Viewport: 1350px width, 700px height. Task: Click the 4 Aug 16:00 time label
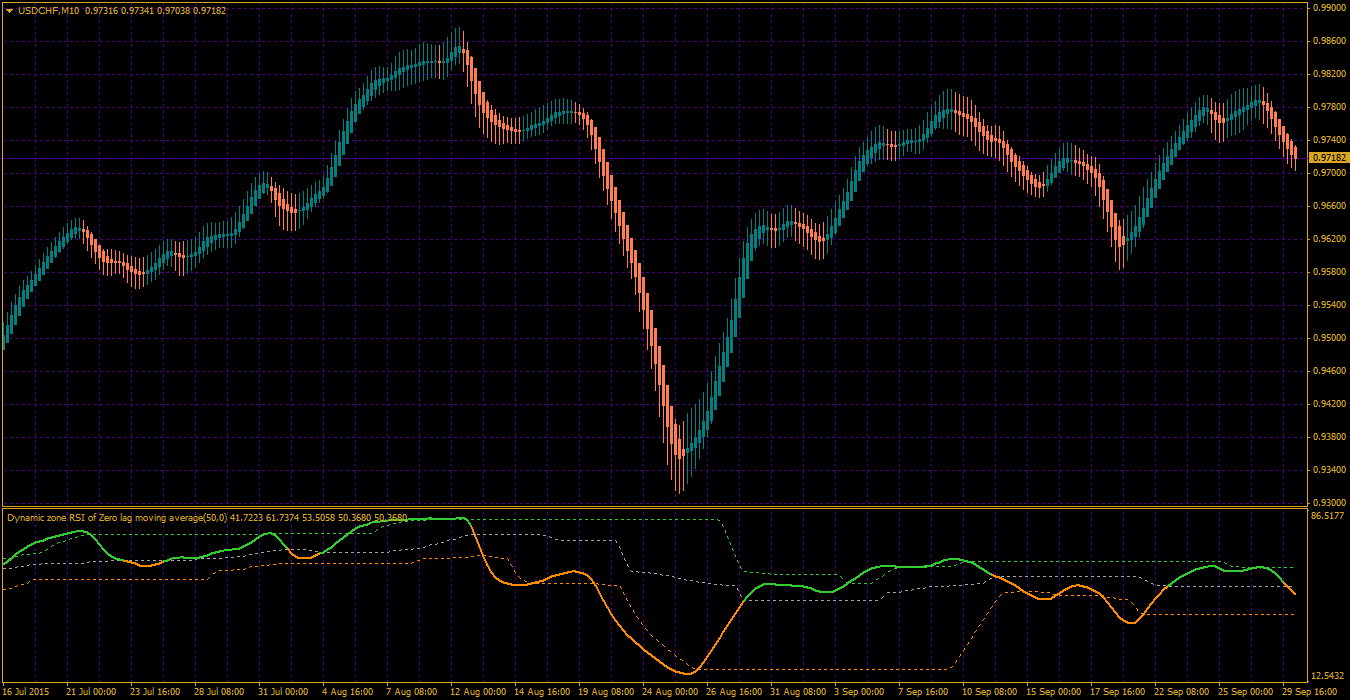347,692
